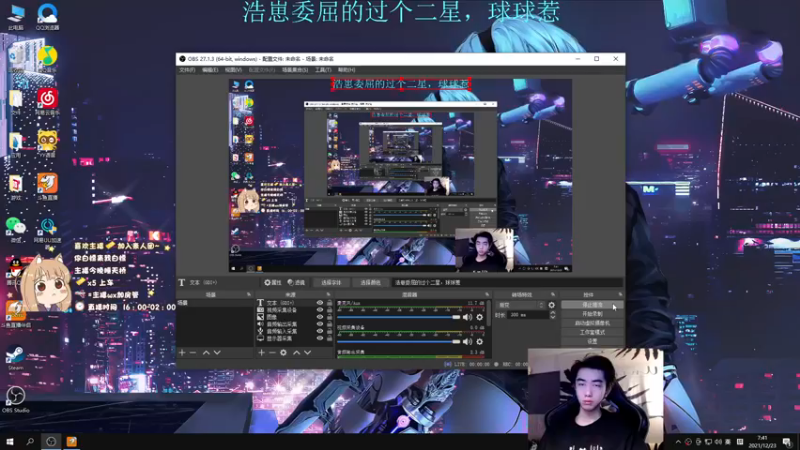
Task: Mute the 麦克风/Aux channel speaker icon
Action: (x=467, y=317)
